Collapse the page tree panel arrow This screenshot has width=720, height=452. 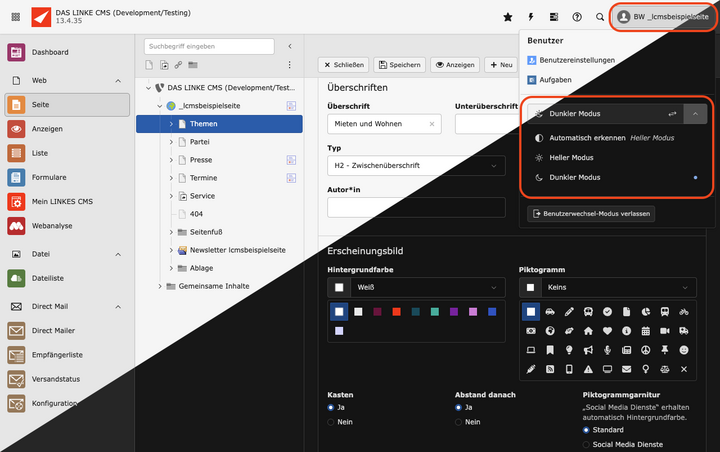pos(290,46)
